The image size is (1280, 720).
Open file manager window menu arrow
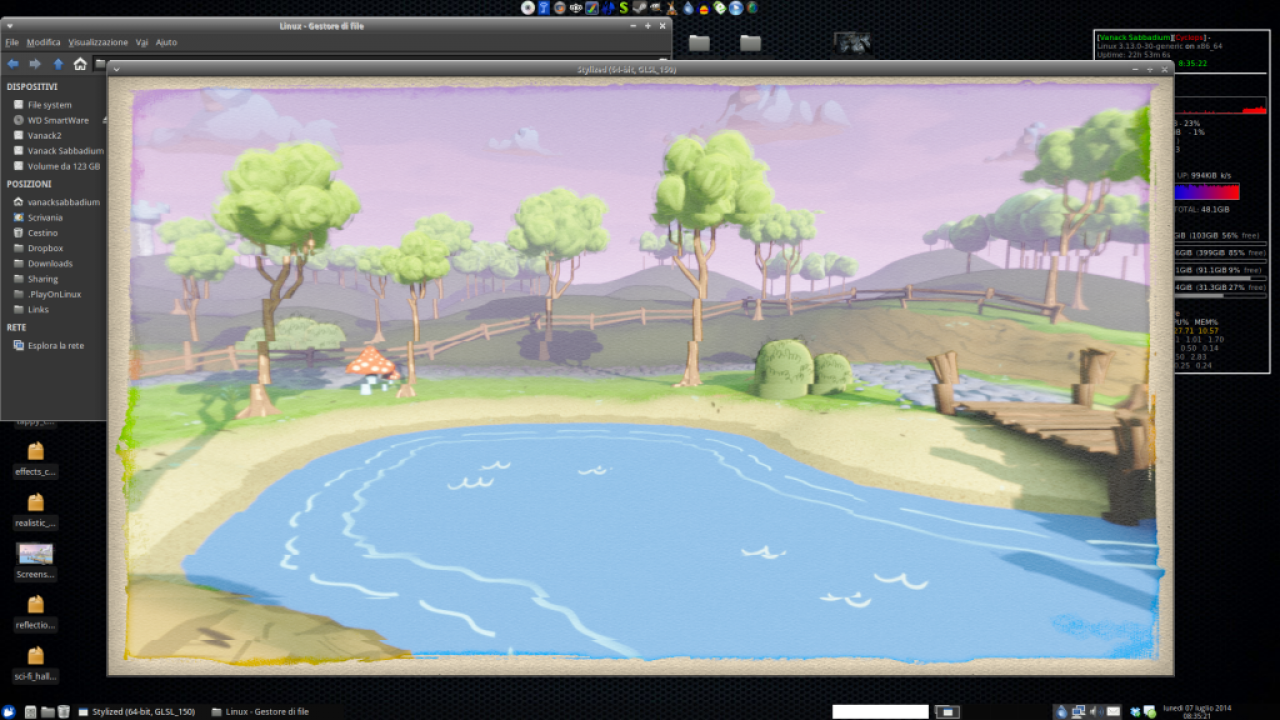coord(9,26)
